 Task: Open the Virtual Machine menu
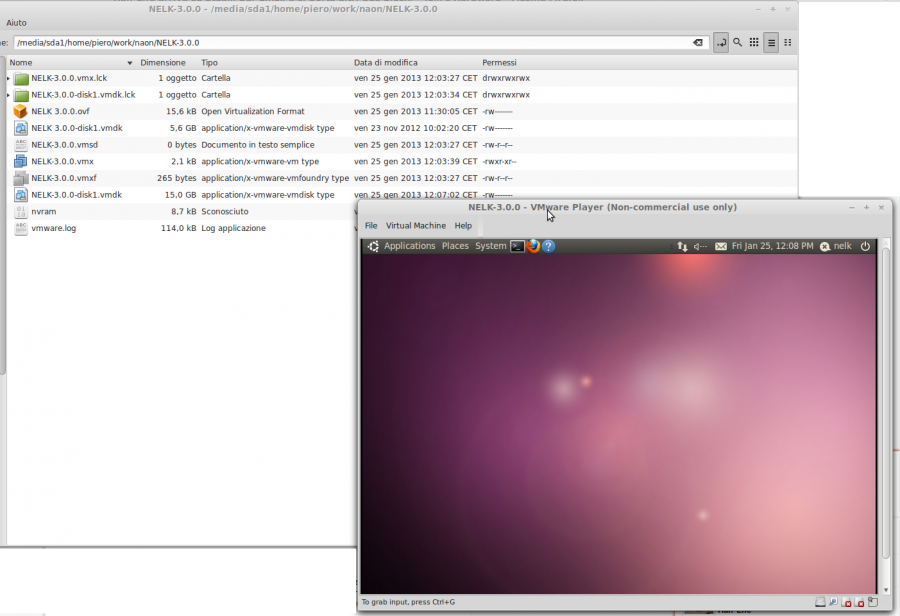point(415,226)
